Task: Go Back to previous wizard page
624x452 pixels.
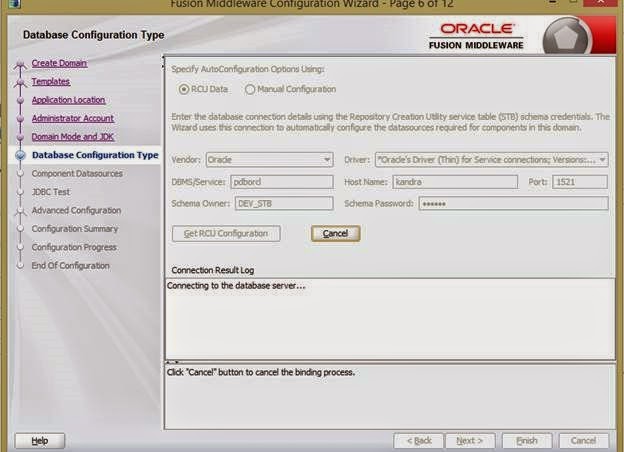Action: 419,441
